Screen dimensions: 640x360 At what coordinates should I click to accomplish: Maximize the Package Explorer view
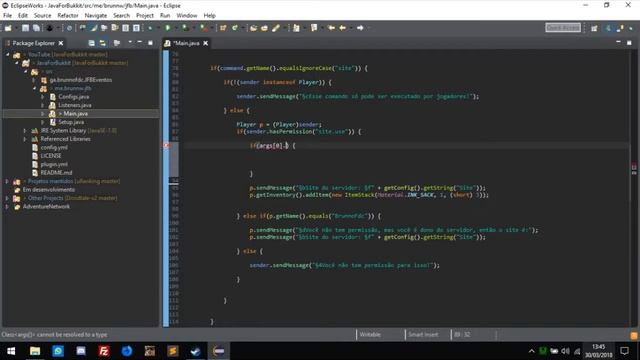coord(150,42)
